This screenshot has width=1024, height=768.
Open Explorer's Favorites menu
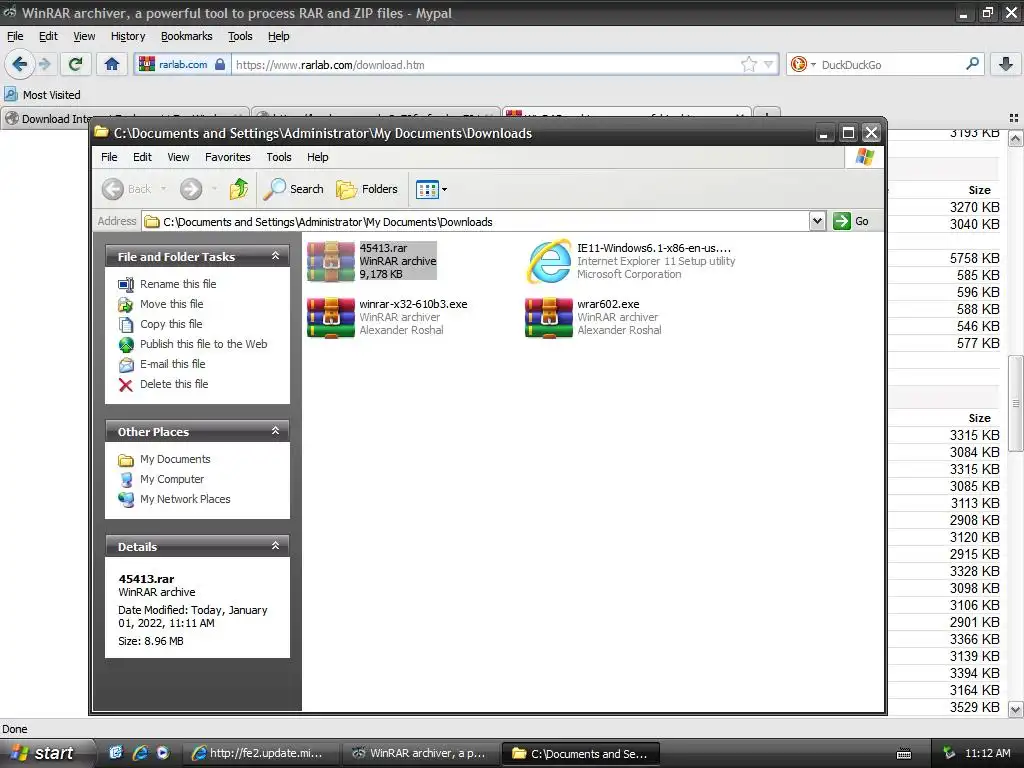pyautogui.click(x=227, y=157)
